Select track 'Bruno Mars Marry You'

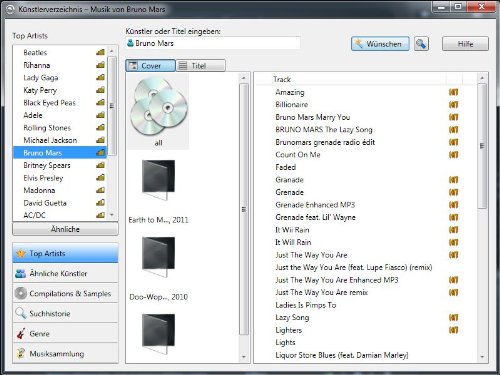pyautogui.click(x=312, y=117)
